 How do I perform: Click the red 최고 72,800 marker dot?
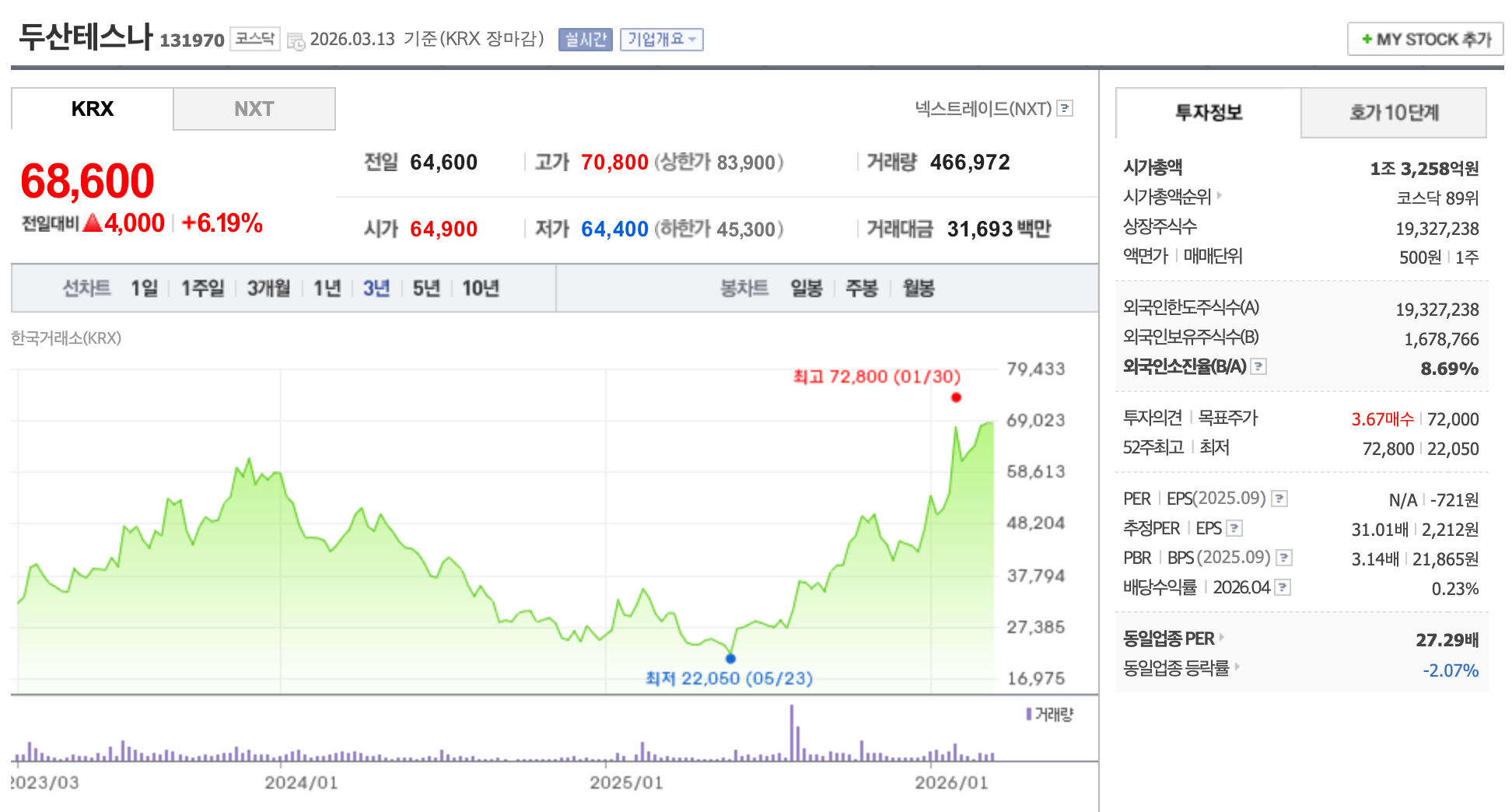coord(956,397)
